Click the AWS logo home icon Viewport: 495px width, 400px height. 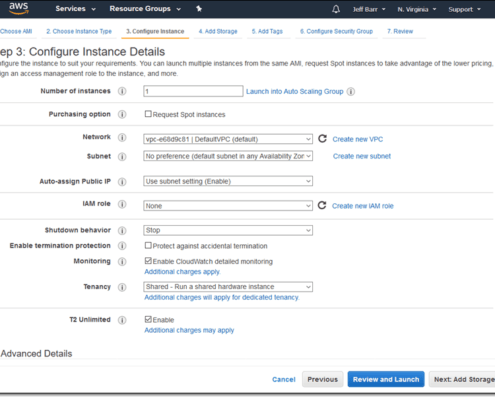(19, 9)
